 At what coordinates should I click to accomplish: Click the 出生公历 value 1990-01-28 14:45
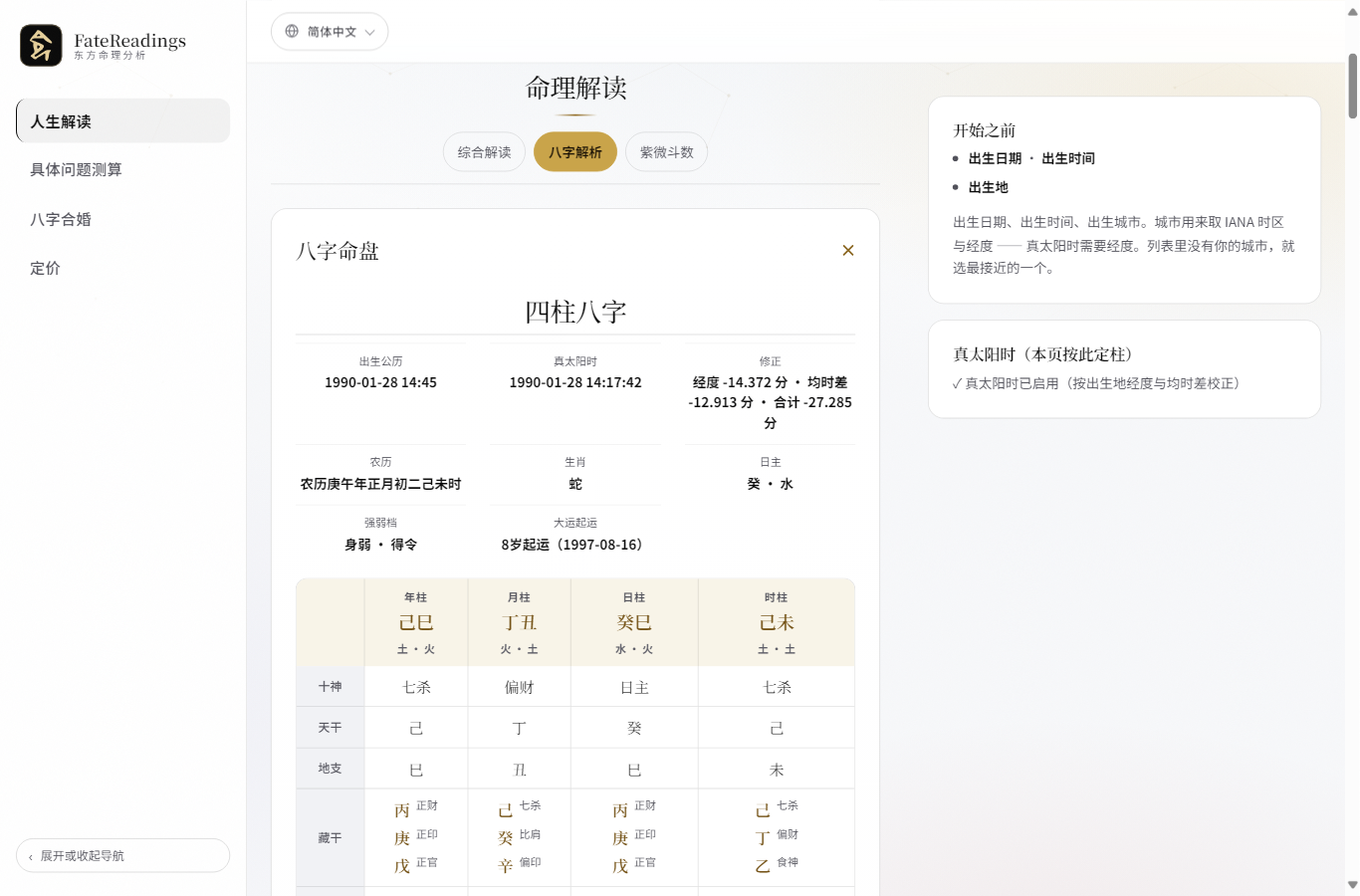[x=380, y=382]
